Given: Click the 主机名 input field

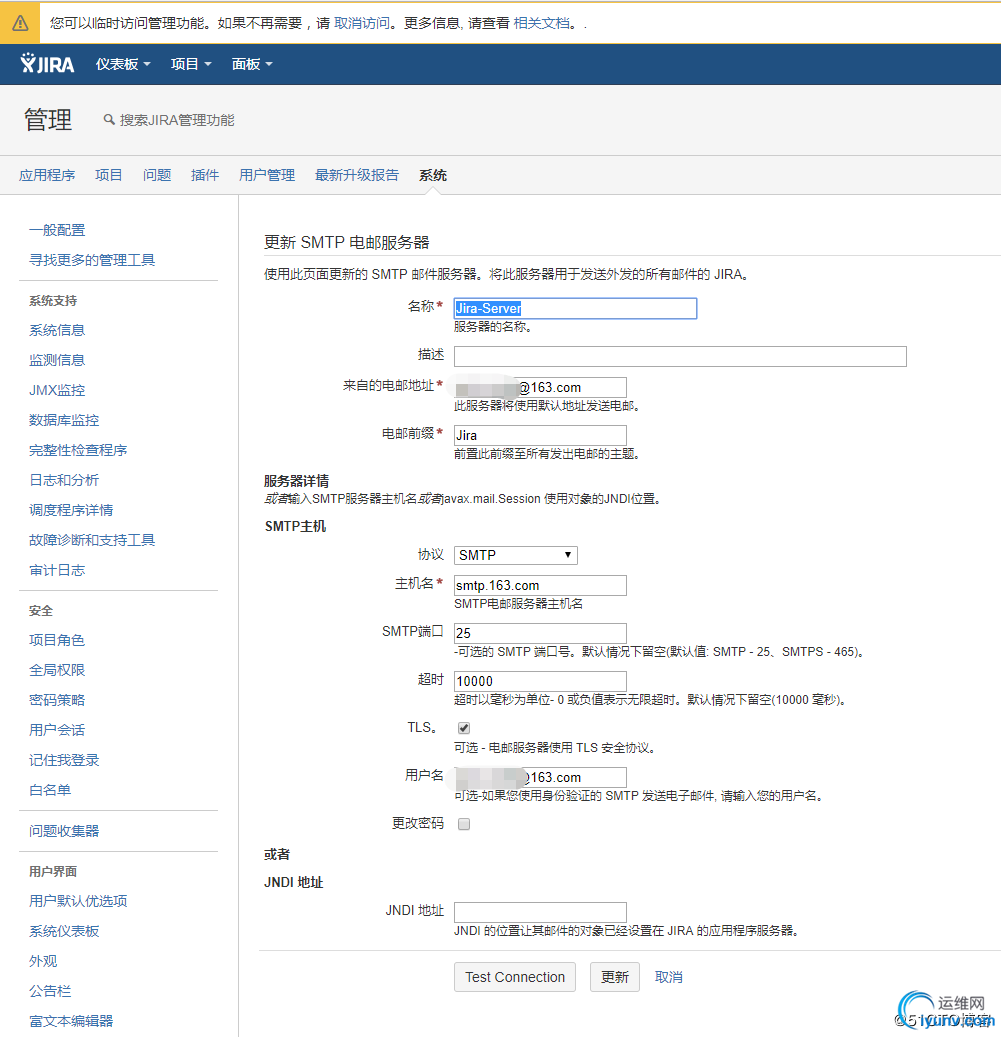Looking at the screenshot, I should pyautogui.click(x=540, y=585).
